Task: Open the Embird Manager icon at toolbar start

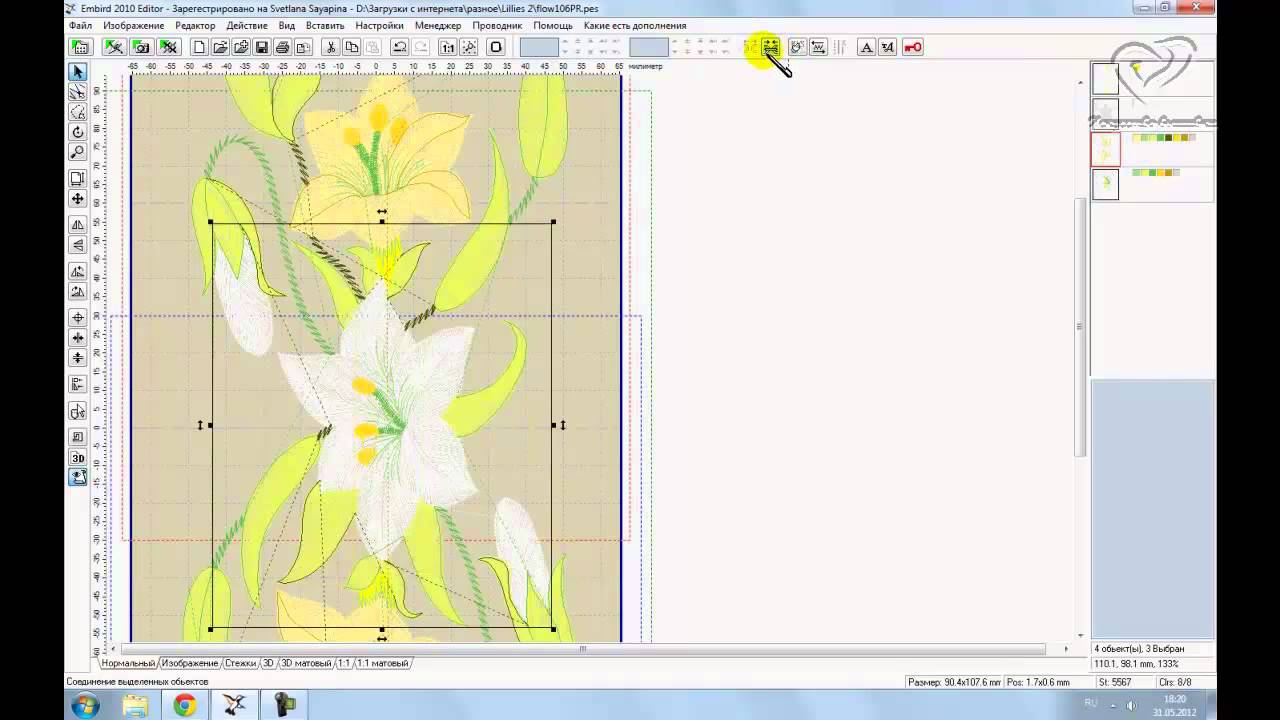Action: 81,47
